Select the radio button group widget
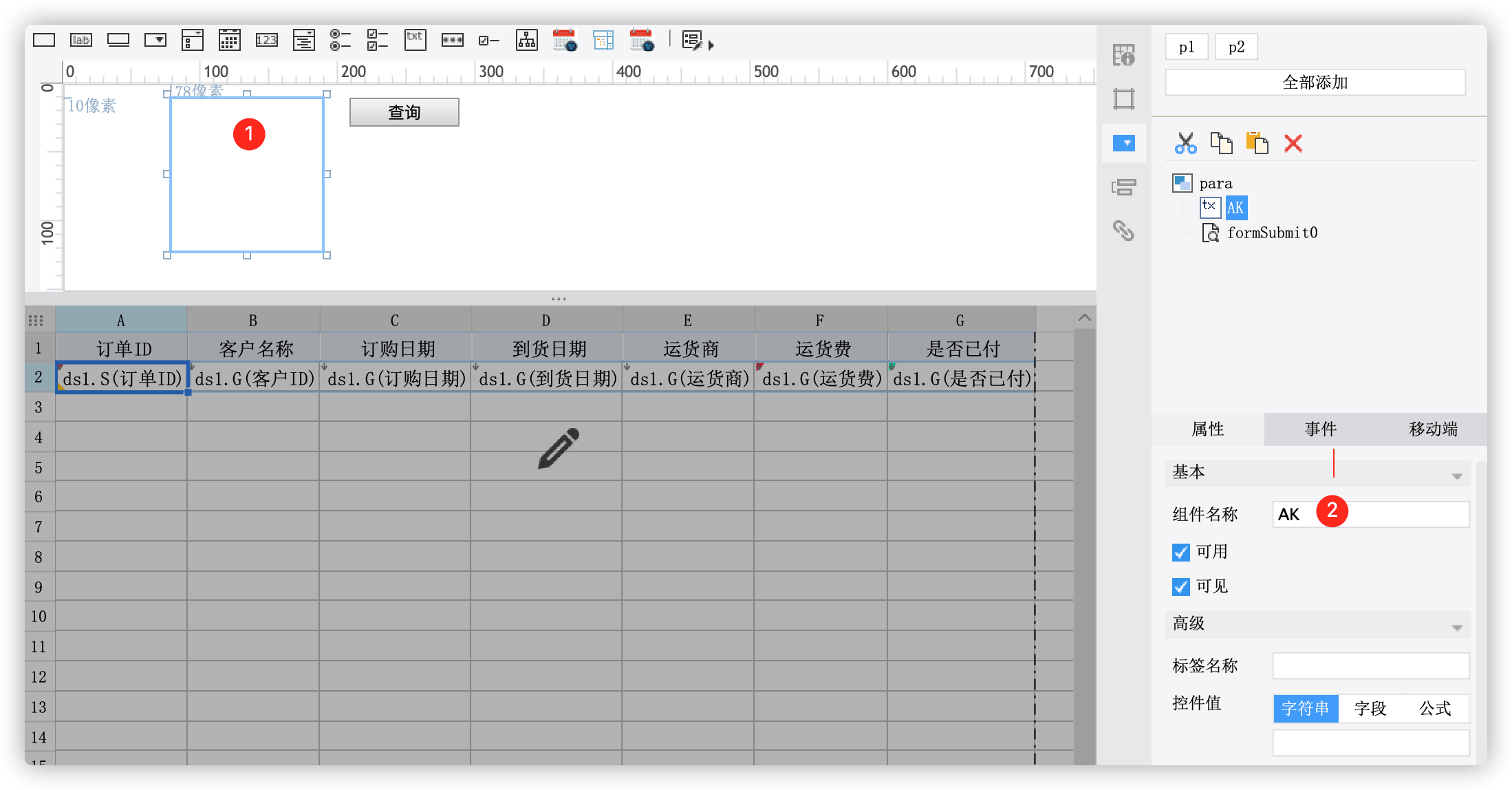This screenshot has width=1512, height=790. pyautogui.click(x=340, y=41)
